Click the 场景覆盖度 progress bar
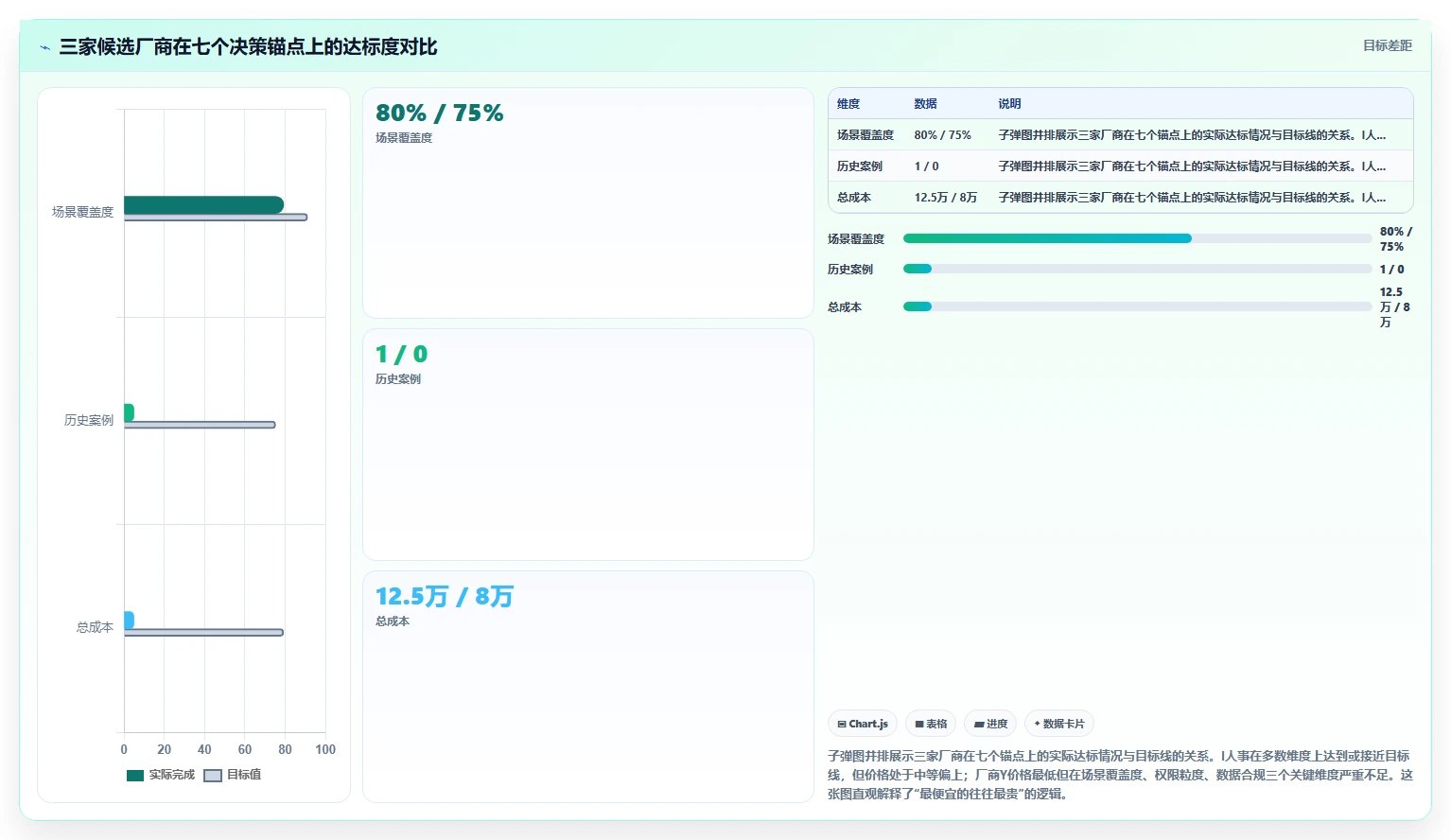 pyautogui.click(x=1137, y=238)
